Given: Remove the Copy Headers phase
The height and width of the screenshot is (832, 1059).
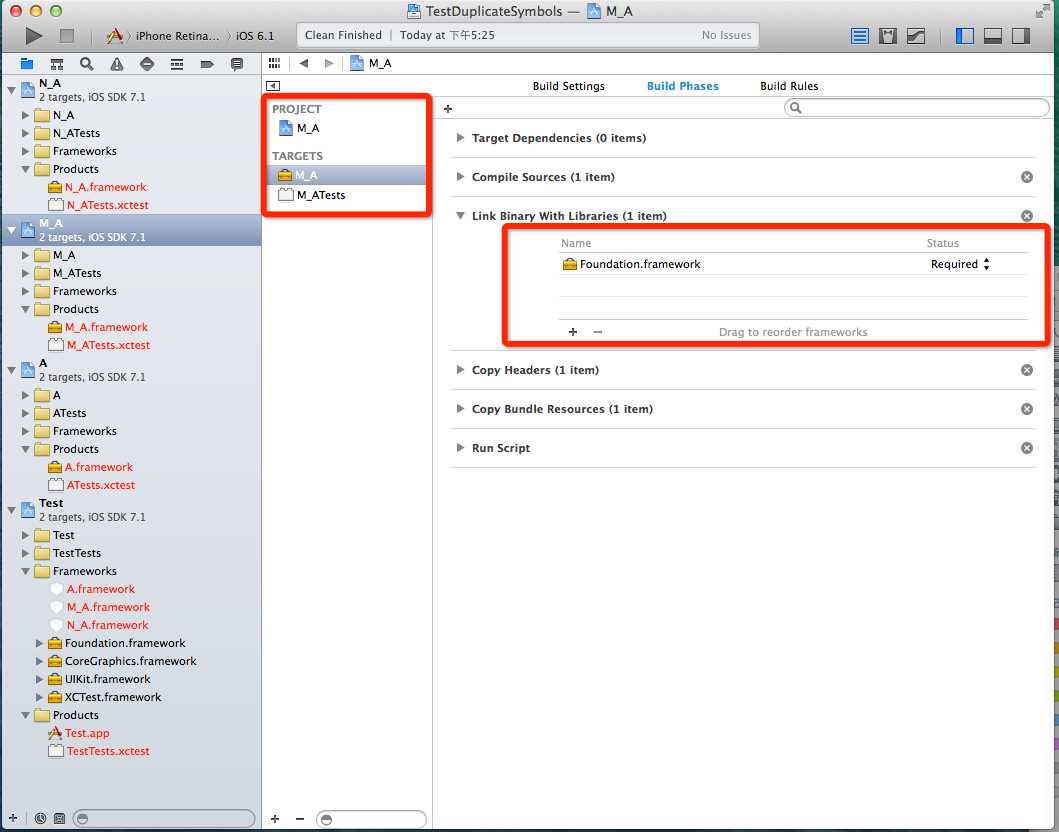Looking at the screenshot, I should tap(1027, 370).
